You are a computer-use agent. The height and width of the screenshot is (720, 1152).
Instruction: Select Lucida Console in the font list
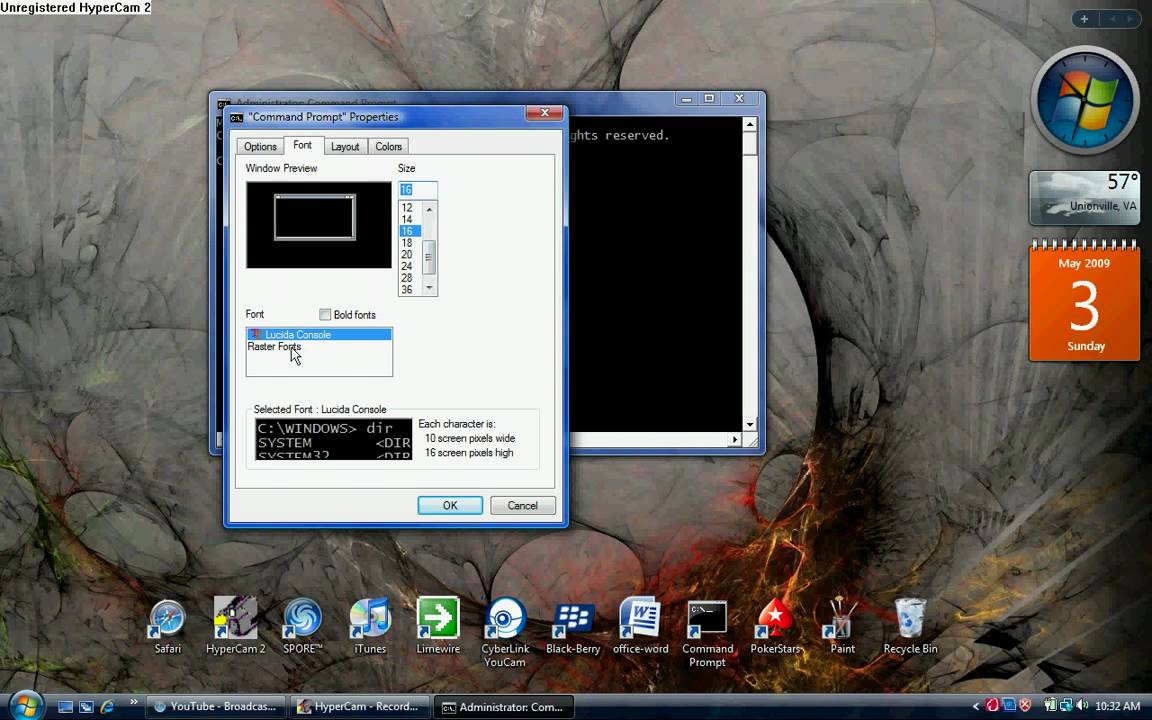pos(319,334)
